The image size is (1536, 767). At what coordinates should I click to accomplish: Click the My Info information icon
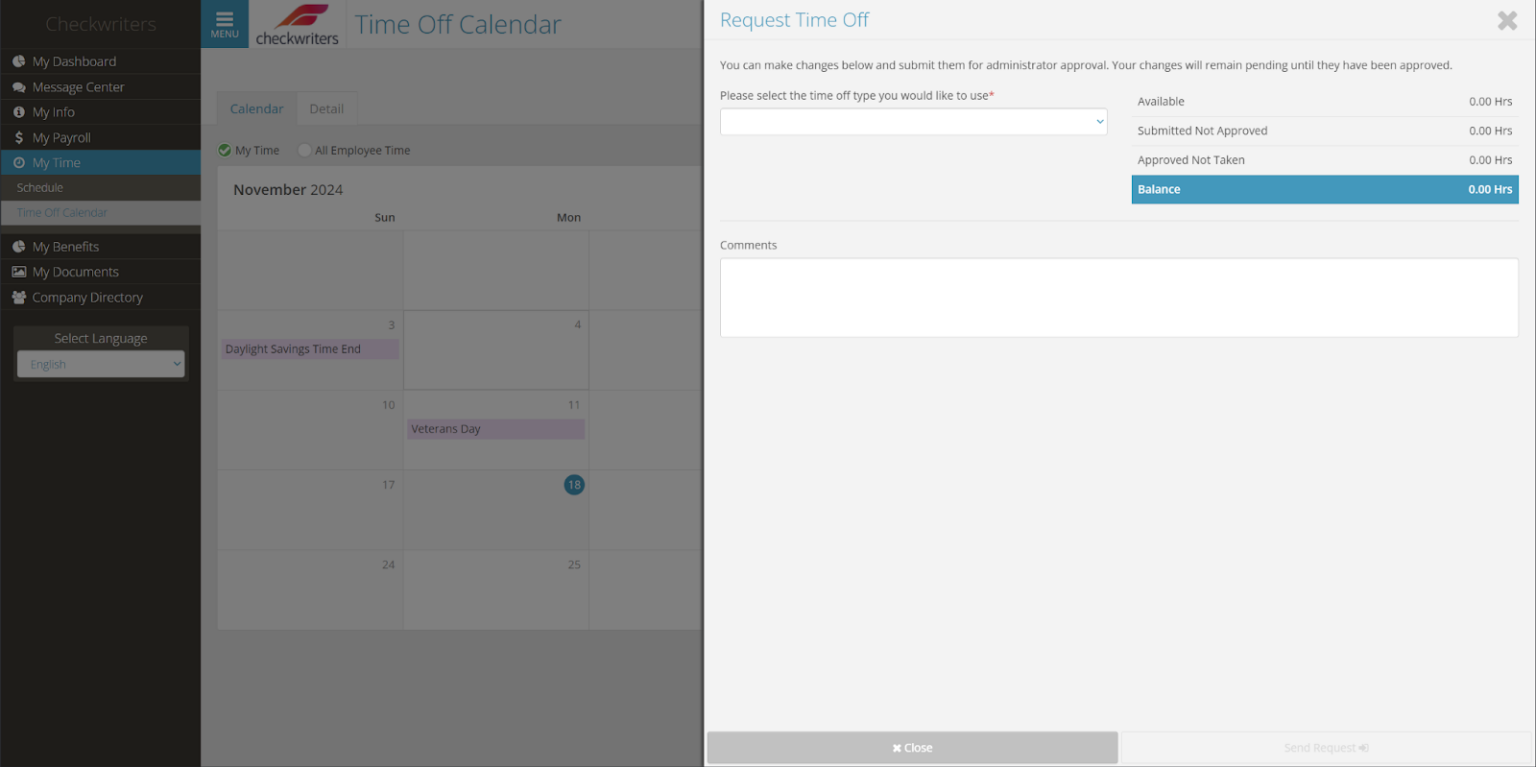17,112
